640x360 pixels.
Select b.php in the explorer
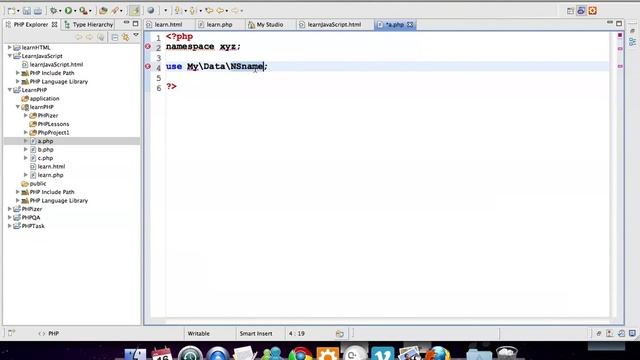pyautogui.click(x=45, y=149)
